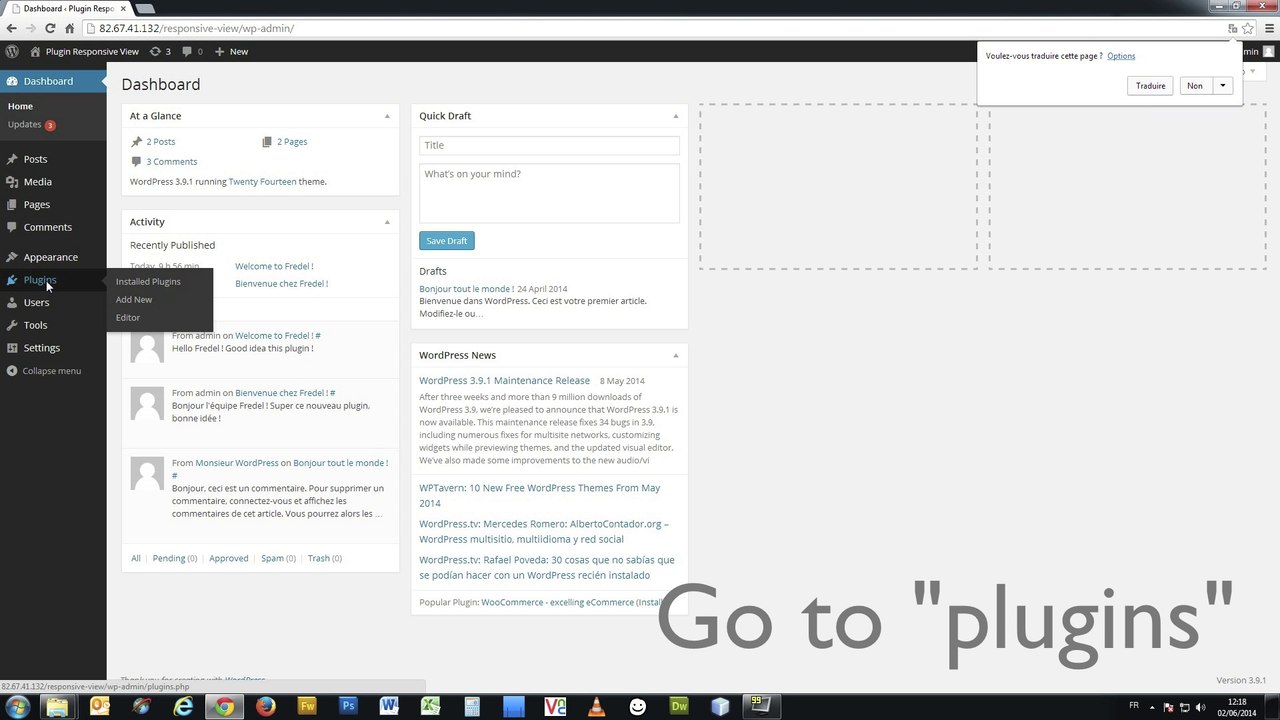This screenshot has height=720, width=1280.
Task: Click Traduire button in translate popup
Action: [x=1151, y=86]
